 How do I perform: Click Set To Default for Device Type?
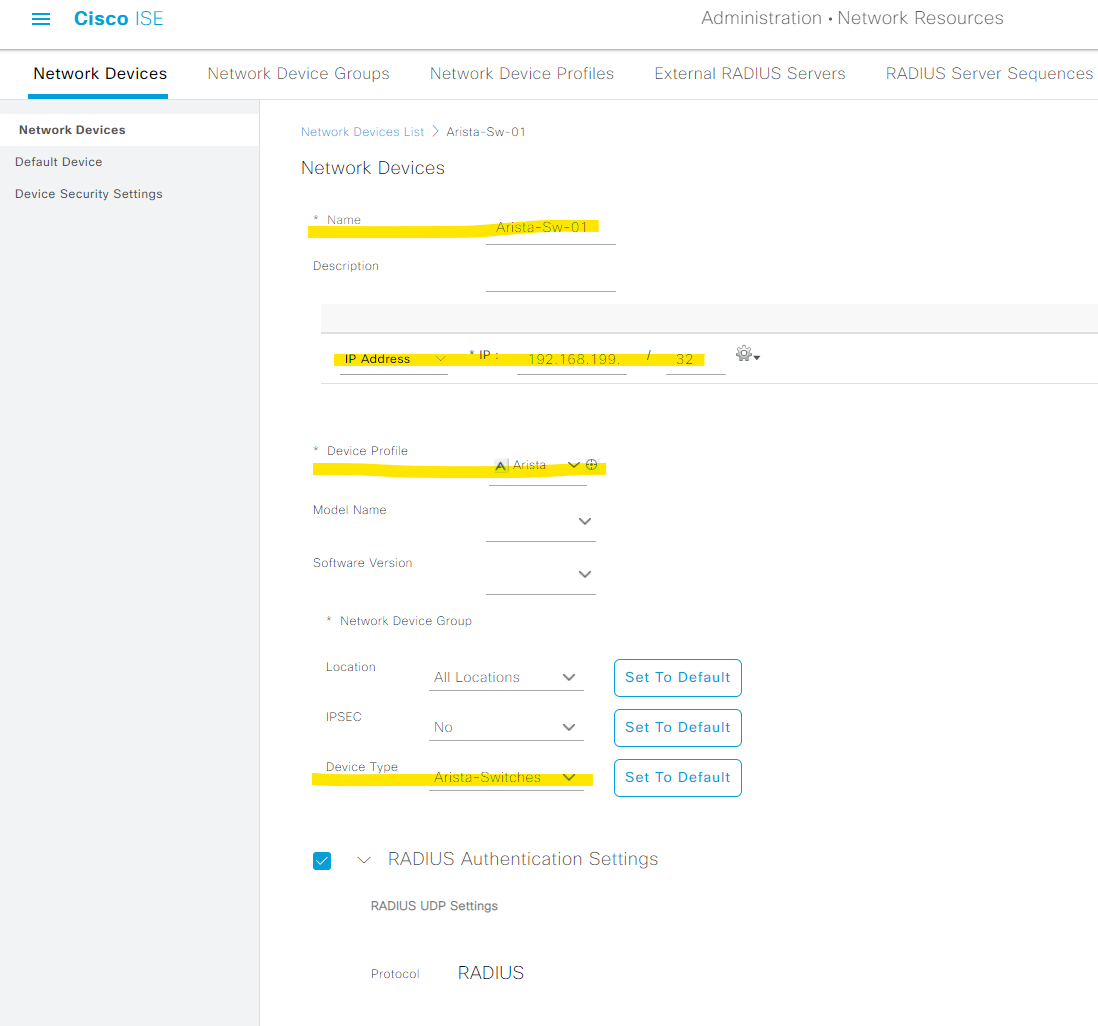click(678, 778)
